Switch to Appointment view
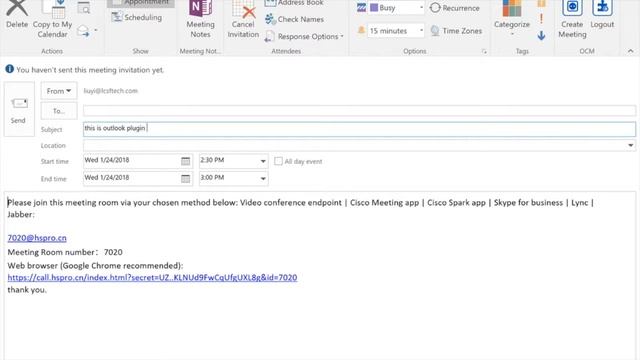Screen dimensions: 640x360 (x=141, y=3)
